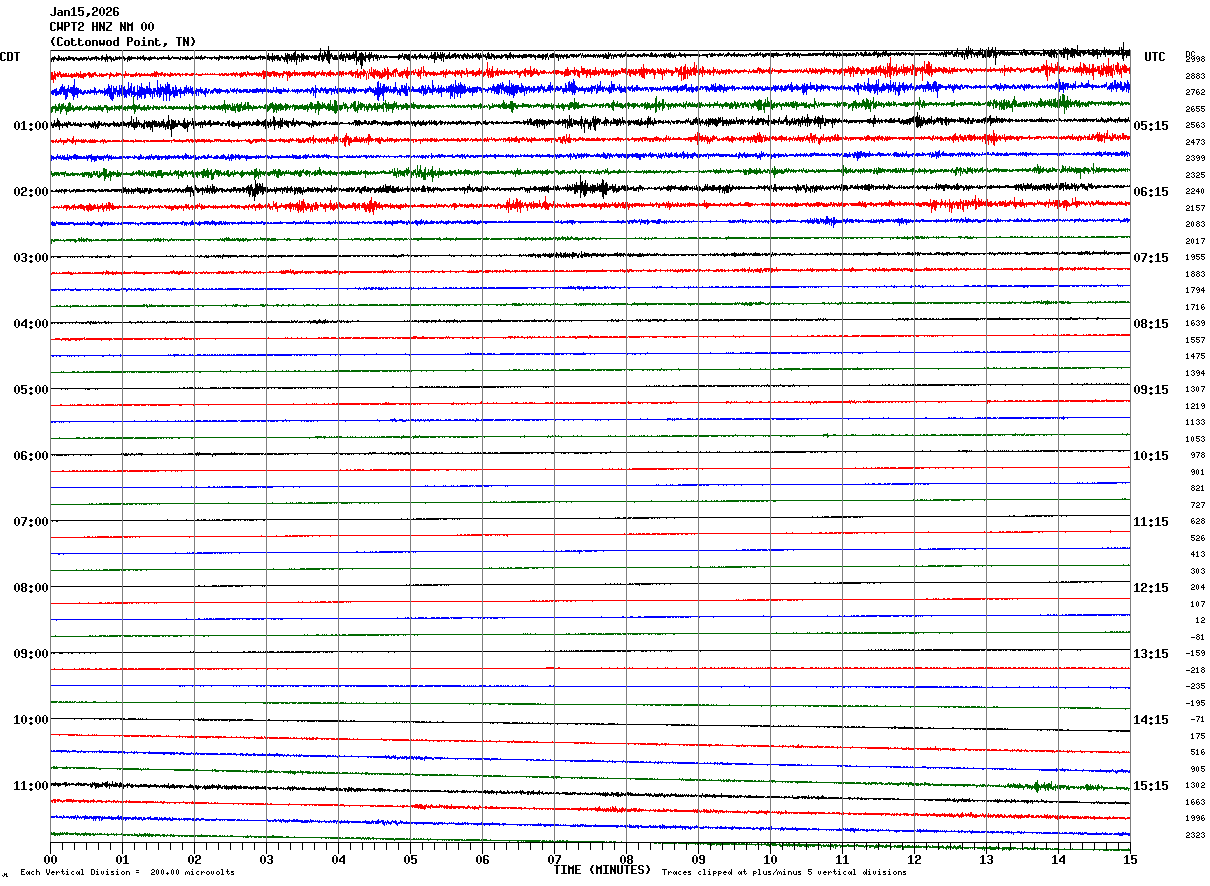Click the DC offset value "2563"
Image resolution: width=1210 pixels, height=886 pixels.
pyautogui.click(x=1195, y=126)
